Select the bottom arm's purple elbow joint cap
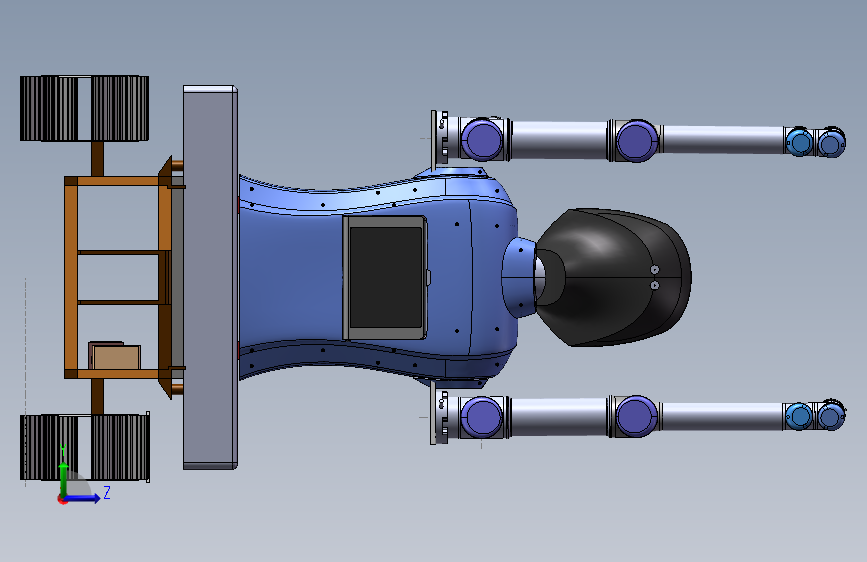The height and width of the screenshot is (562, 867). click(x=636, y=416)
